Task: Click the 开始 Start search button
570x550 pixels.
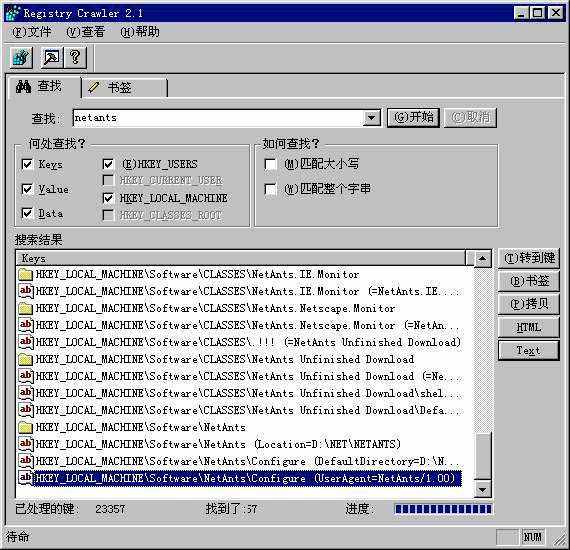Action: (x=413, y=117)
